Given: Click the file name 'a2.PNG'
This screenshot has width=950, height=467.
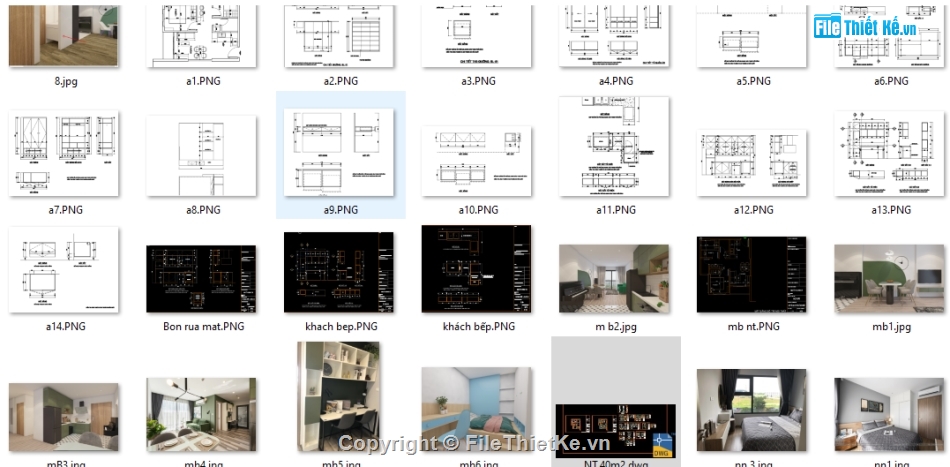Looking at the screenshot, I should click(x=340, y=81).
